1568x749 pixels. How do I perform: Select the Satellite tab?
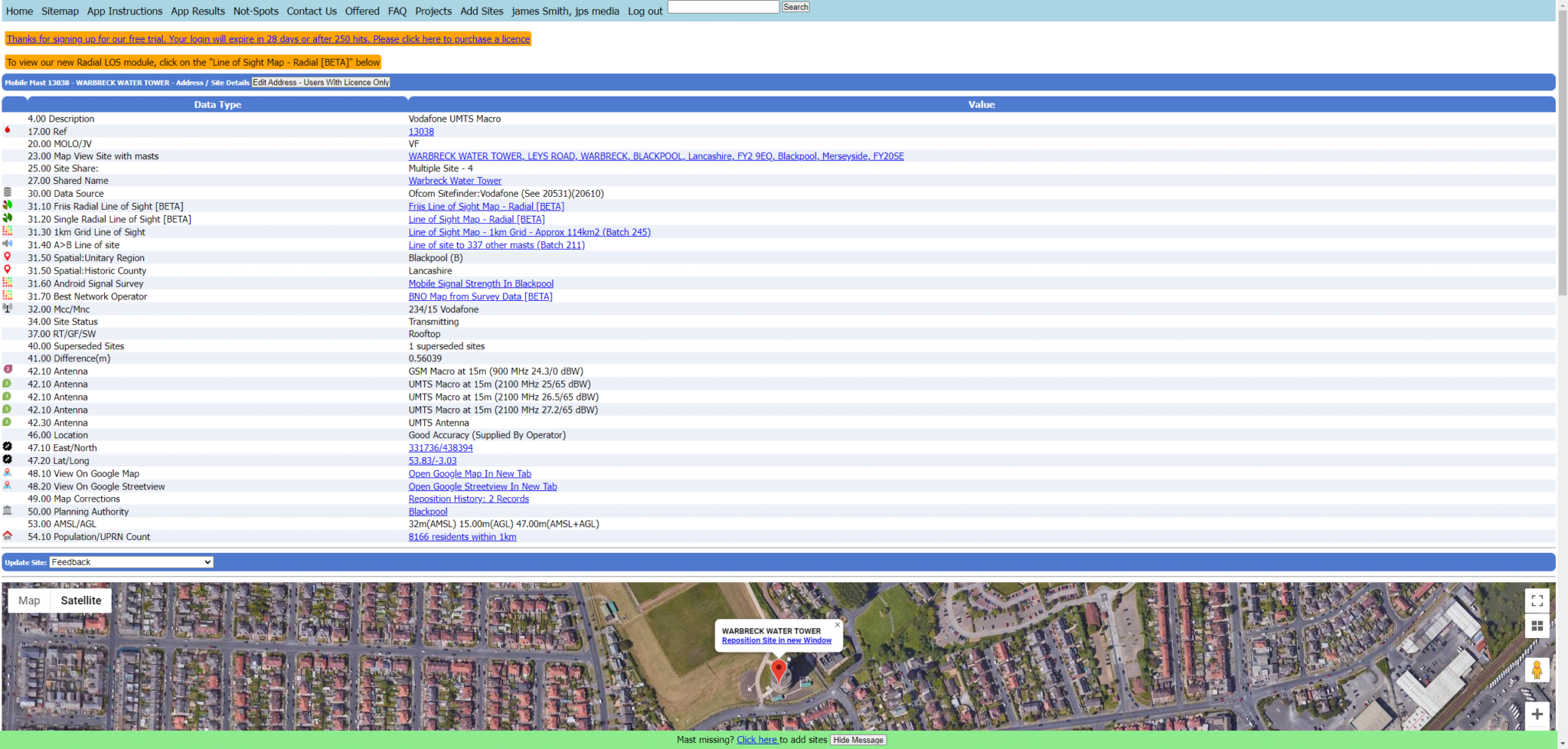tap(80, 600)
